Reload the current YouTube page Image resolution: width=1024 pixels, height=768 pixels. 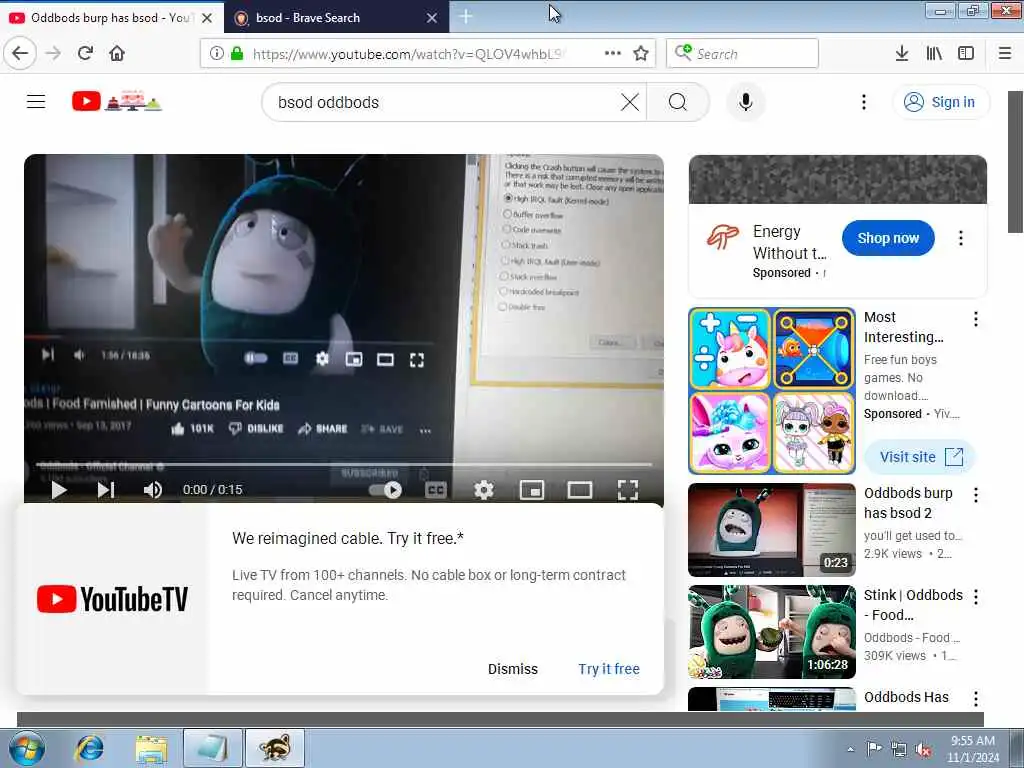pyautogui.click(x=85, y=53)
